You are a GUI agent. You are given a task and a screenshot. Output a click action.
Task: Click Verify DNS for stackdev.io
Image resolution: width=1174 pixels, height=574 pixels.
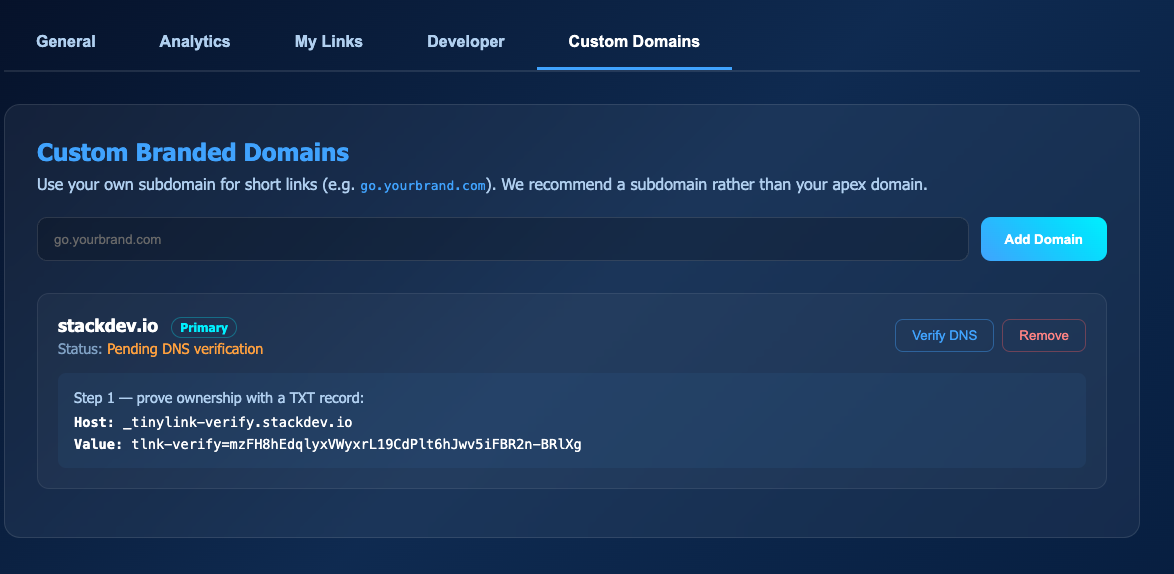(944, 335)
